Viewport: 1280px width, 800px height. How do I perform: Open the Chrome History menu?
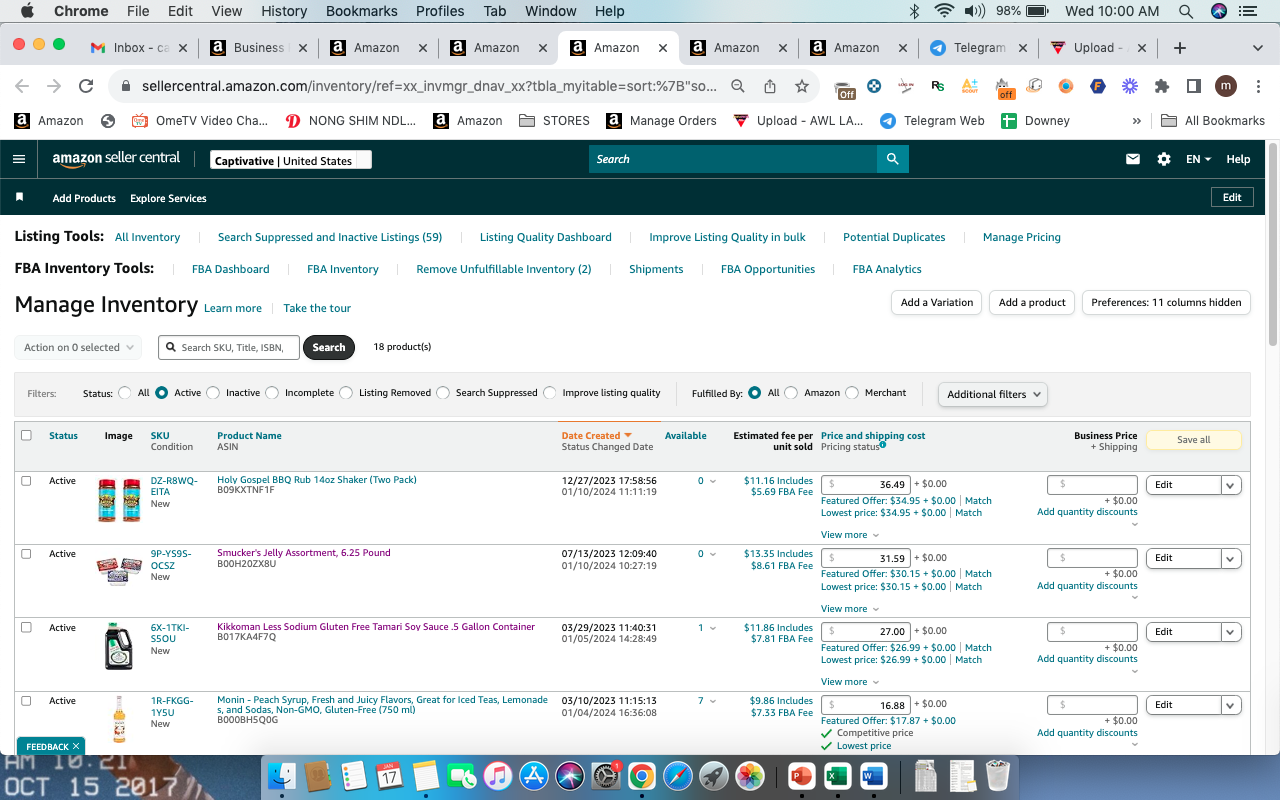tap(284, 11)
